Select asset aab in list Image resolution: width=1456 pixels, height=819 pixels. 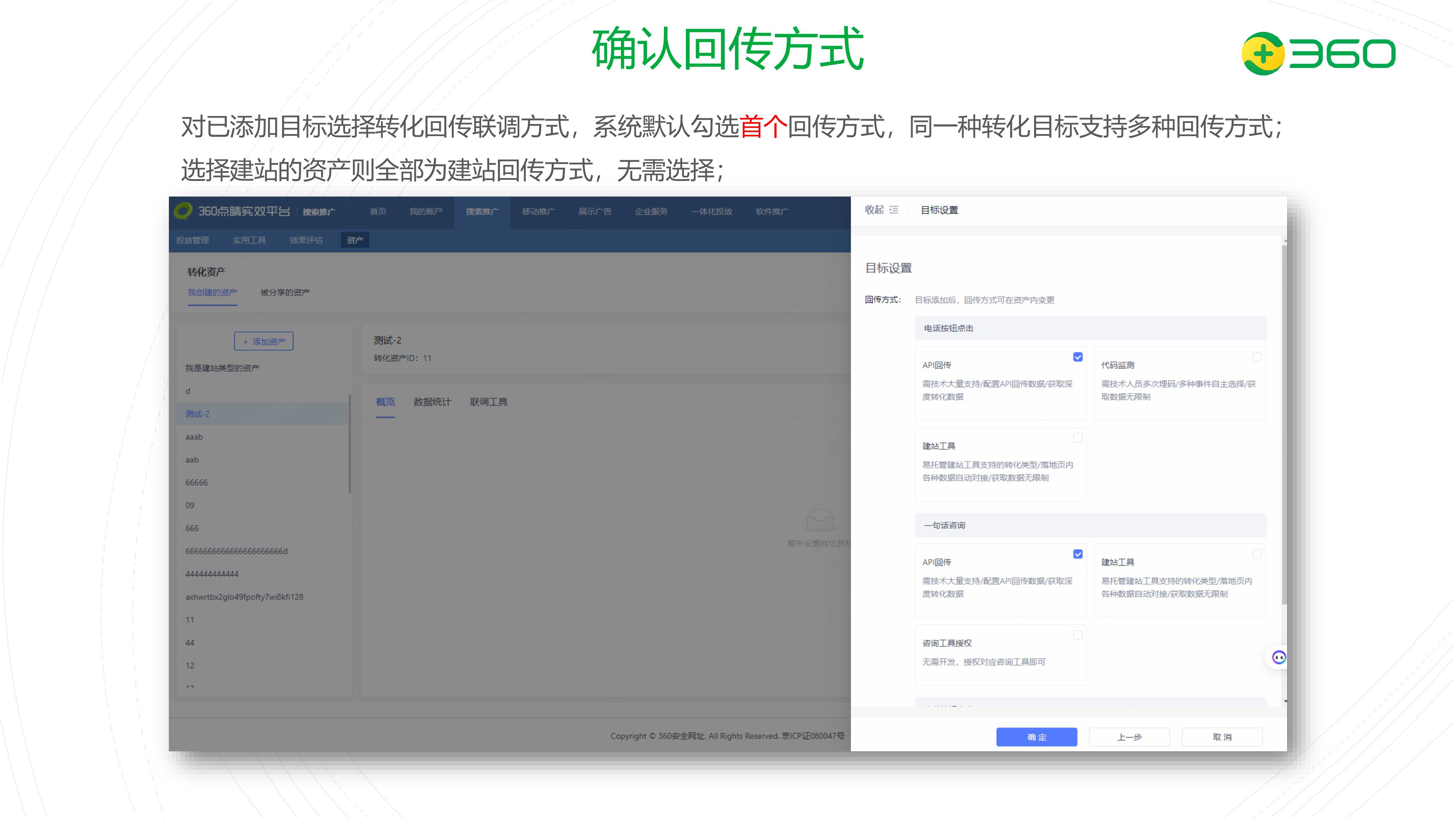click(263, 459)
